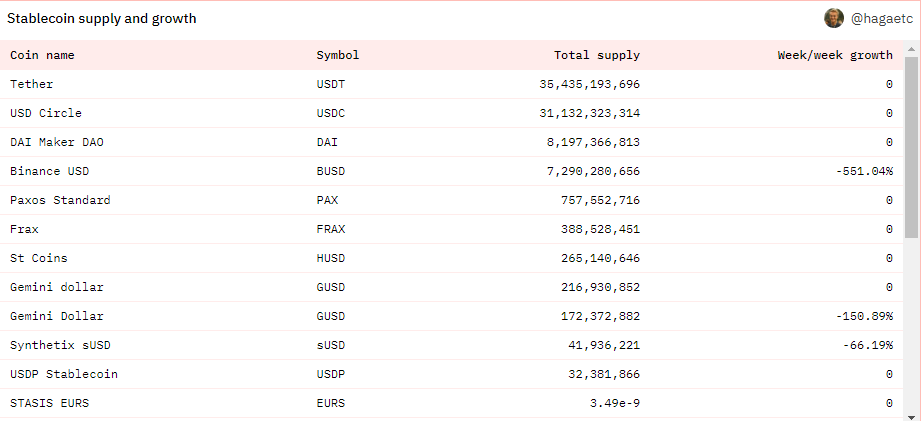The width and height of the screenshot is (924, 421).
Task: Select the HUSD symbol cell
Action: coord(331,258)
